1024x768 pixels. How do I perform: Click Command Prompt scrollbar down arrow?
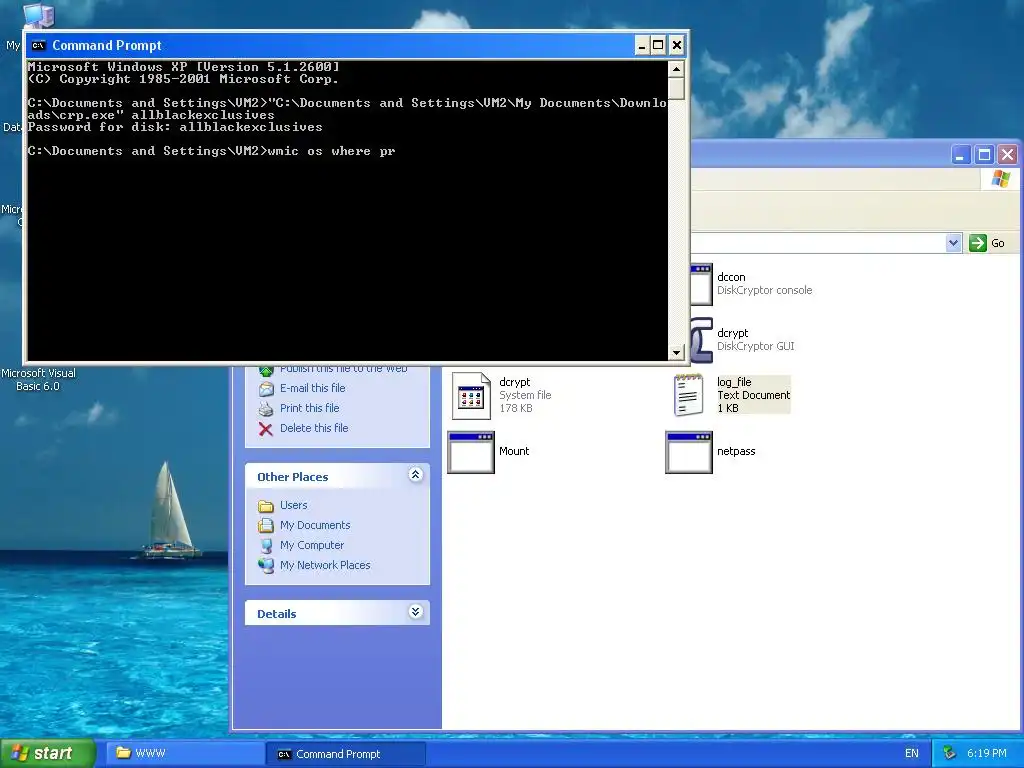[x=677, y=352]
